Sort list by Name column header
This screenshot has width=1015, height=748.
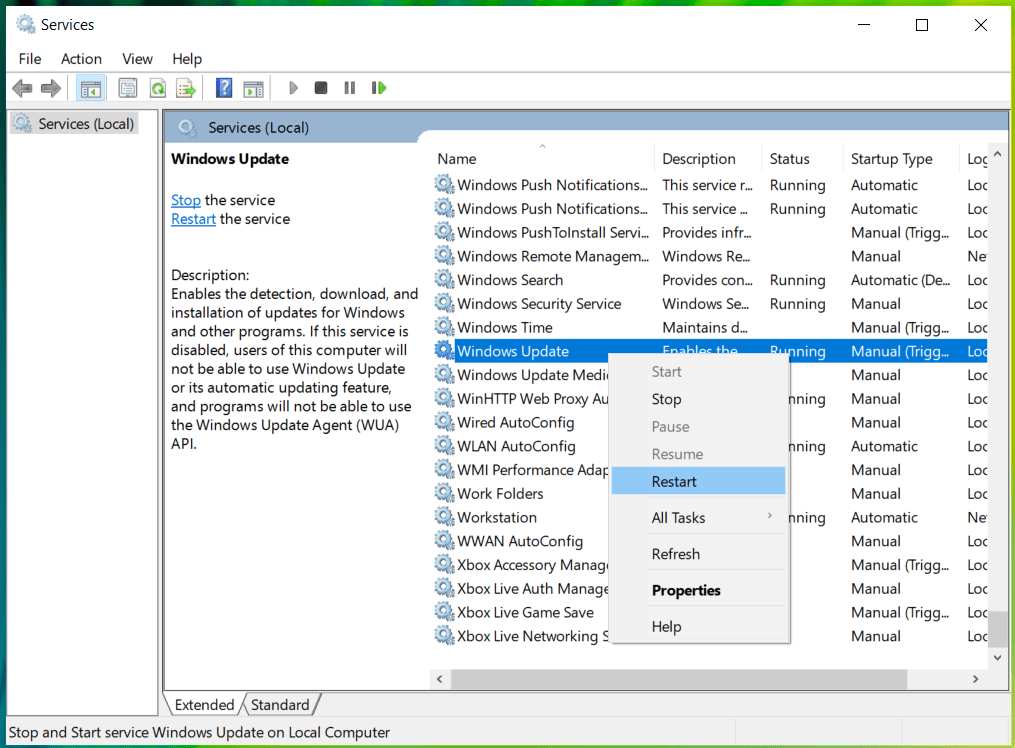457,159
